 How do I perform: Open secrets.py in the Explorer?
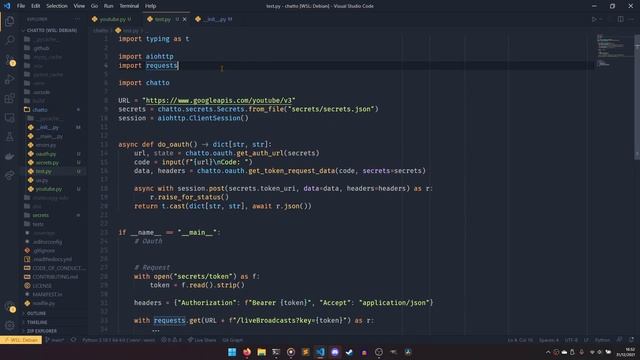(47, 162)
